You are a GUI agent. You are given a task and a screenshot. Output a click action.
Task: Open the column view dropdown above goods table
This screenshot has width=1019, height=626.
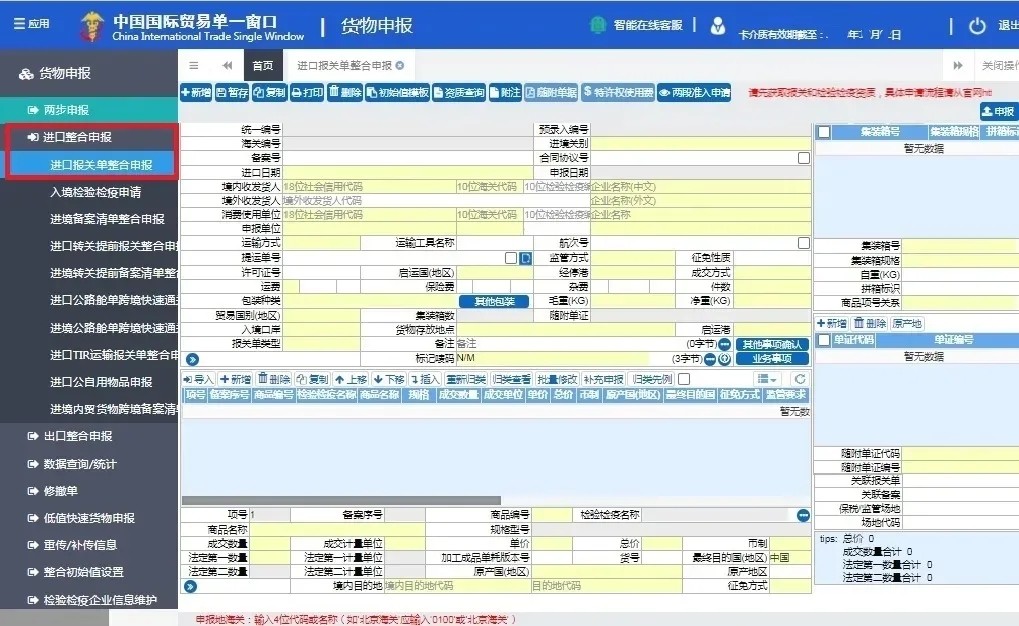767,379
